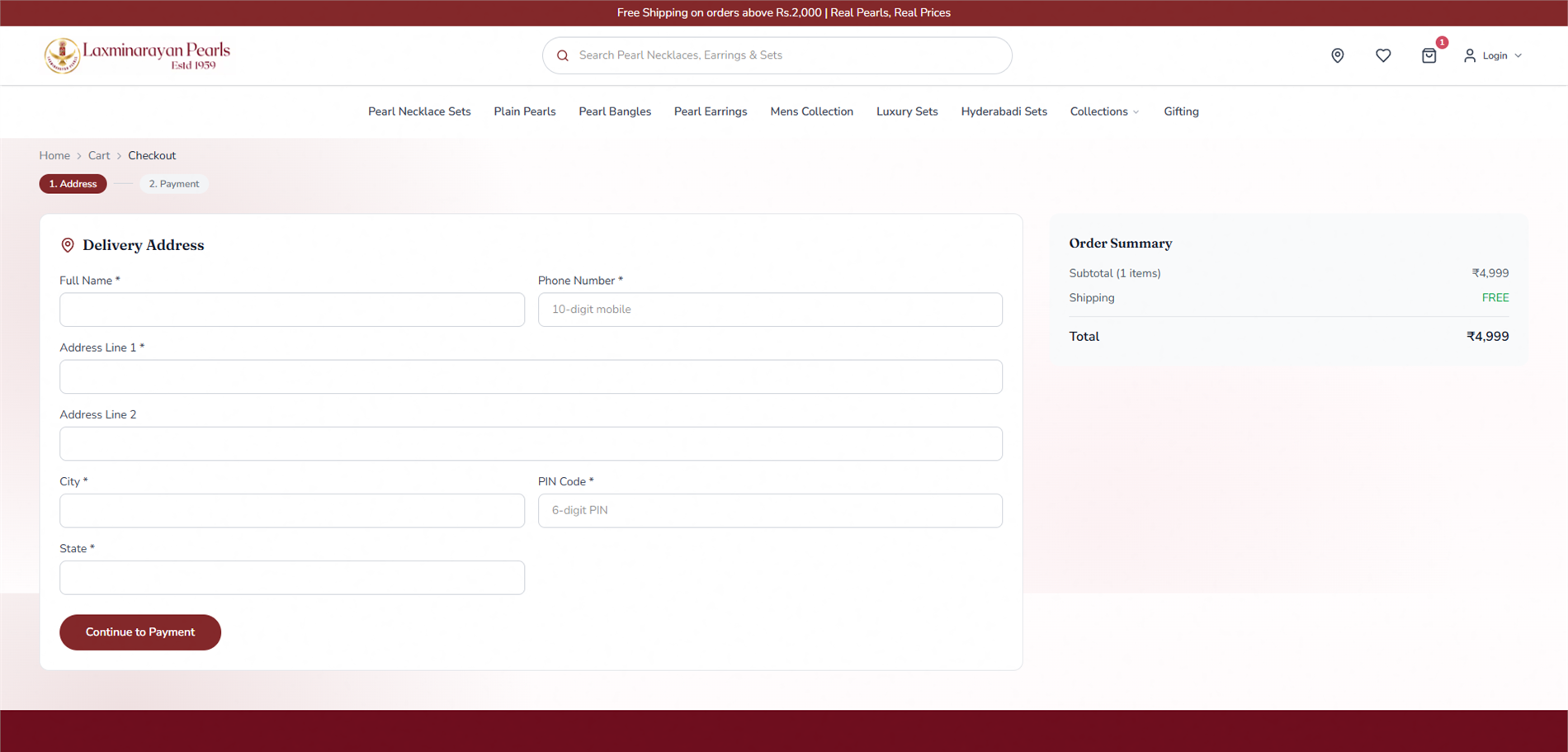Click the Subtotal (1 items) label
The height and width of the screenshot is (752, 1568).
pos(1115,273)
